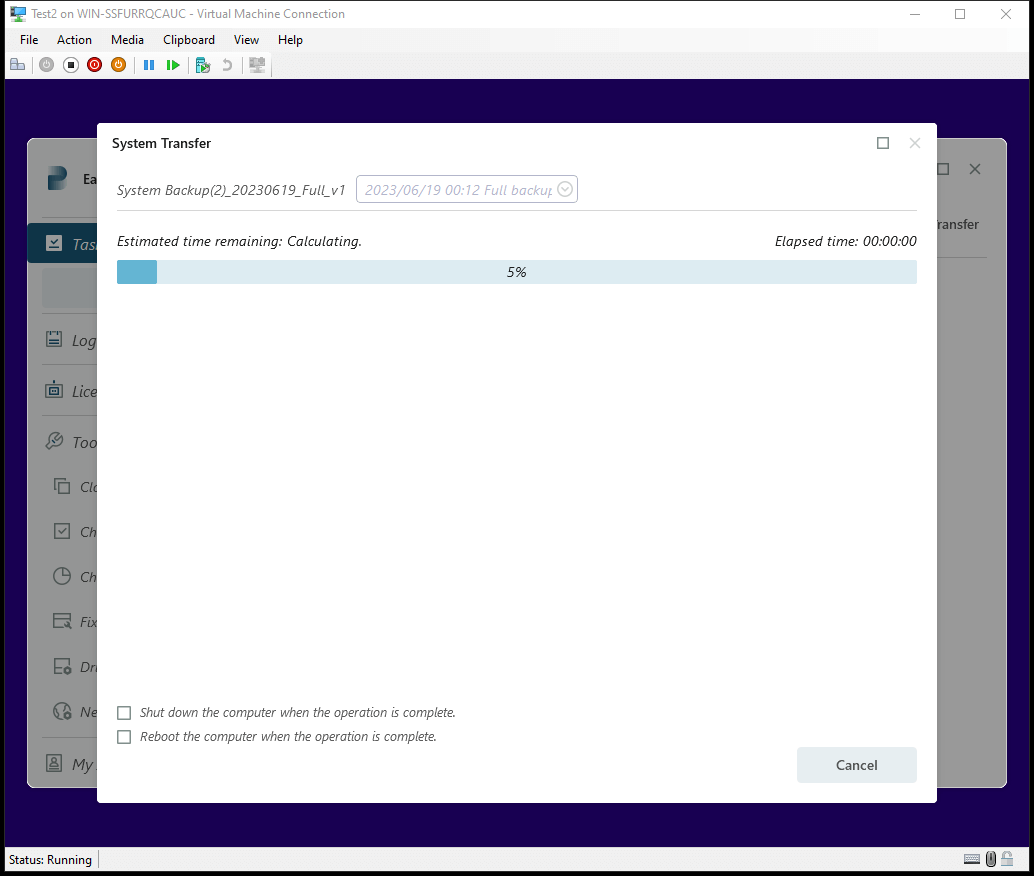1034x876 pixels.
Task: Click the System Transfer dialog title
Action: [162, 143]
